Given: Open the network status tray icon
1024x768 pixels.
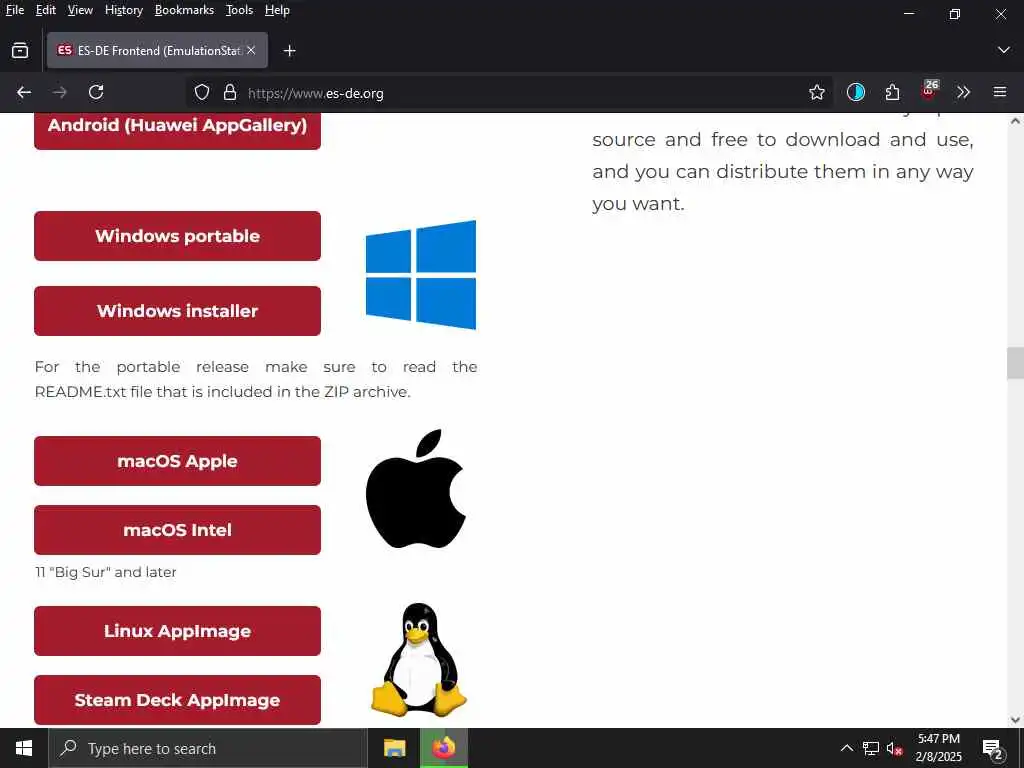Looking at the screenshot, I should (871, 748).
